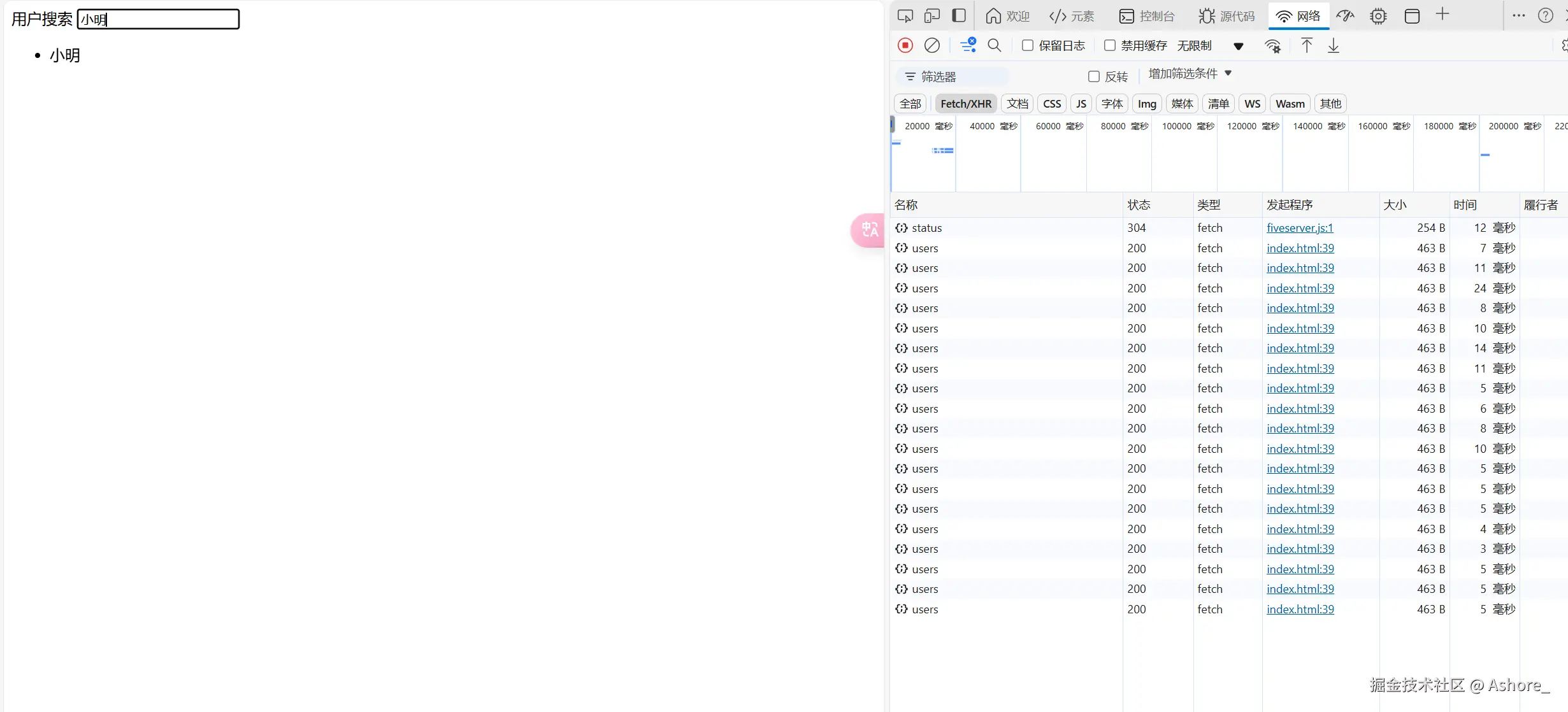Open the inspect element picker tool
Viewport: 1568px width, 712px height.
[905, 15]
